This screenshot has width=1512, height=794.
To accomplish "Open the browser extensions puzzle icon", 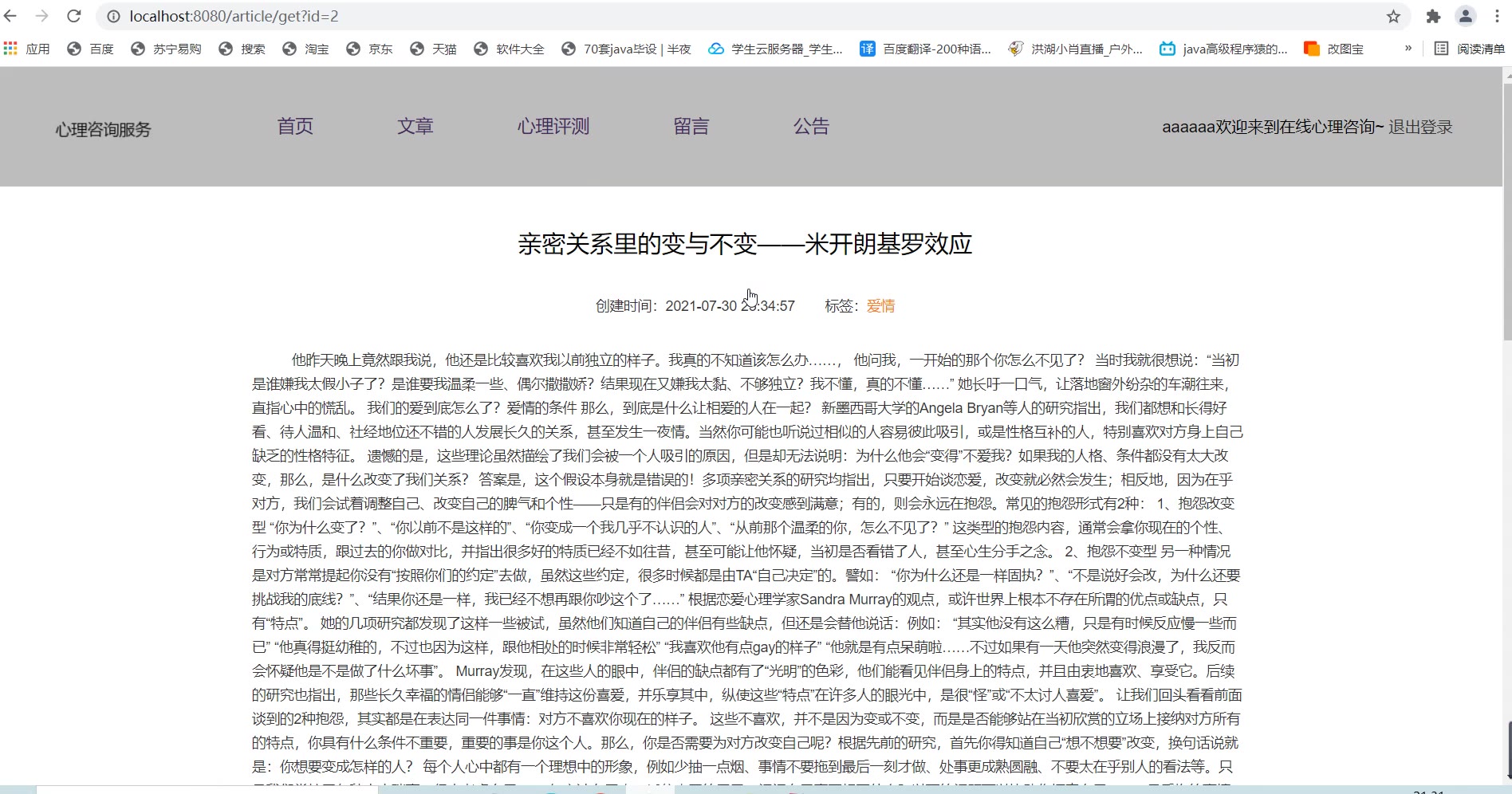I will [x=1433, y=16].
